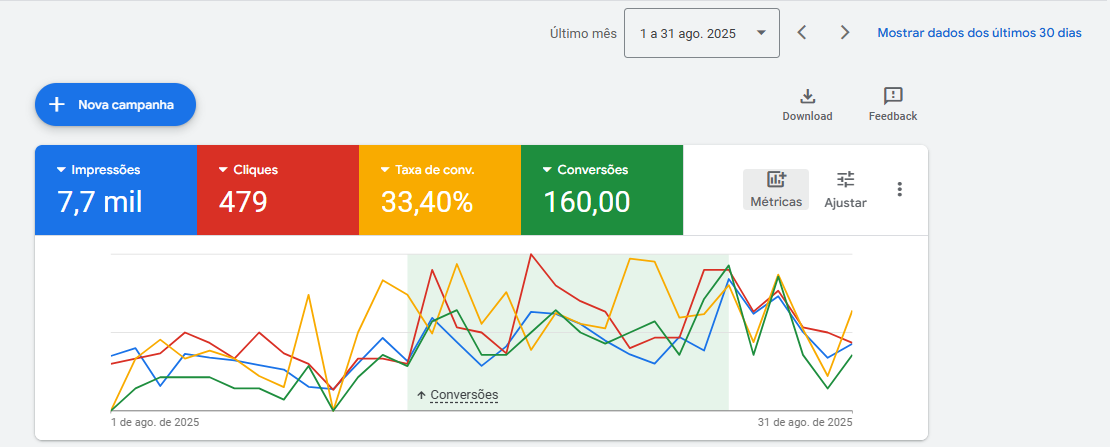1110x447 pixels.
Task: Click the Ajustar sliders icon
Action: tap(845, 180)
